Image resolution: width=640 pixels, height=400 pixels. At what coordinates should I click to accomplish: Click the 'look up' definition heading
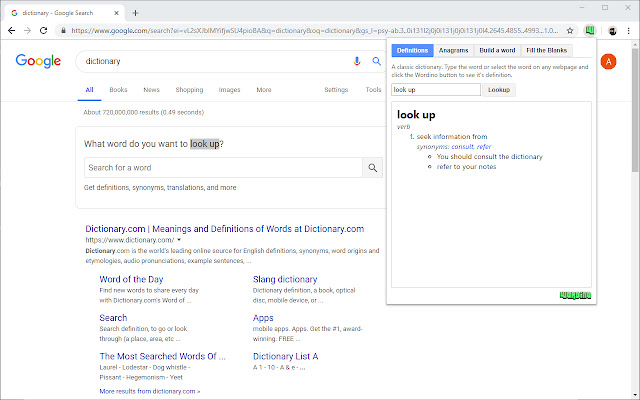[x=416, y=115]
